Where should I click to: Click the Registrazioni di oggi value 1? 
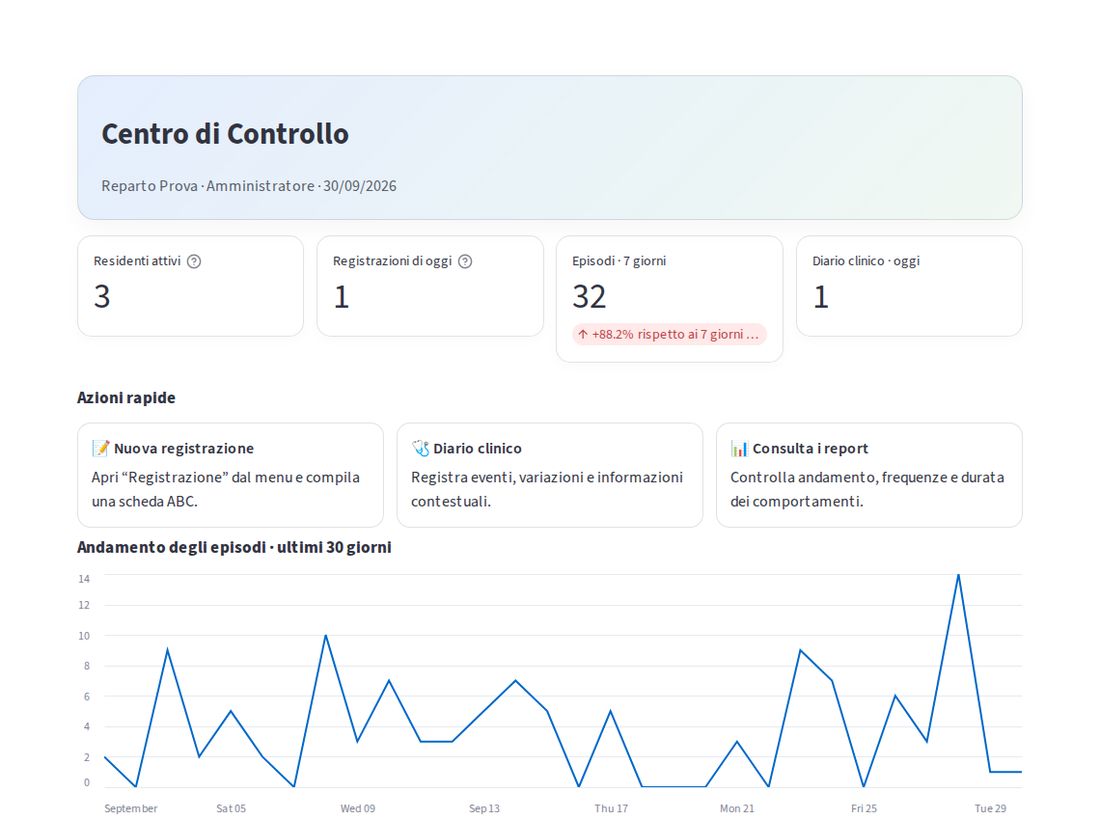pos(341,297)
